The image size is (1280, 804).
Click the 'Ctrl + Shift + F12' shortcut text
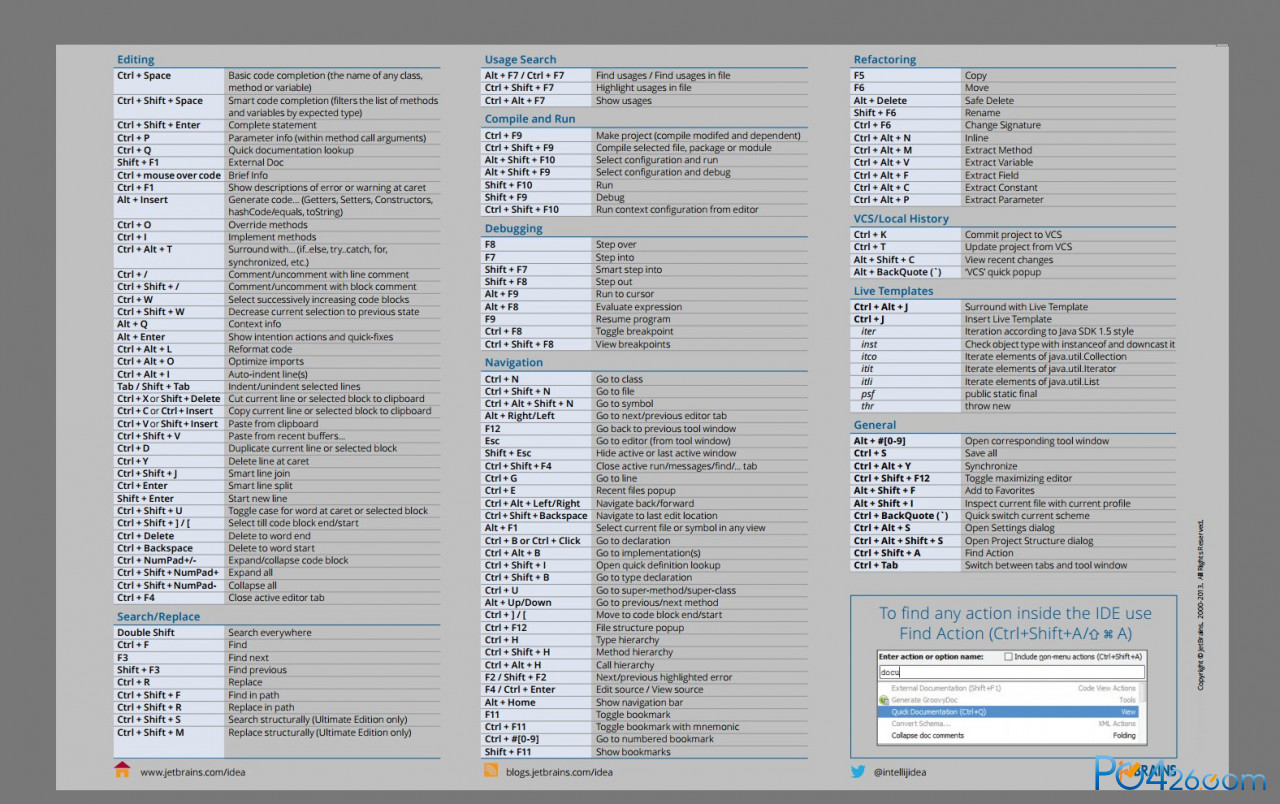[x=892, y=479]
